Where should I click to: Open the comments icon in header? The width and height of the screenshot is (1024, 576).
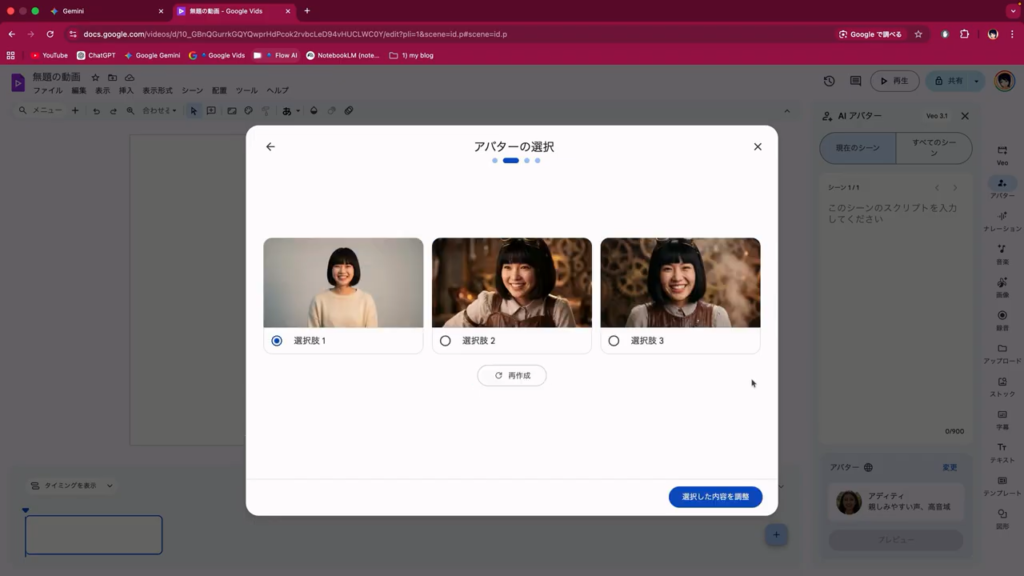click(855, 81)
